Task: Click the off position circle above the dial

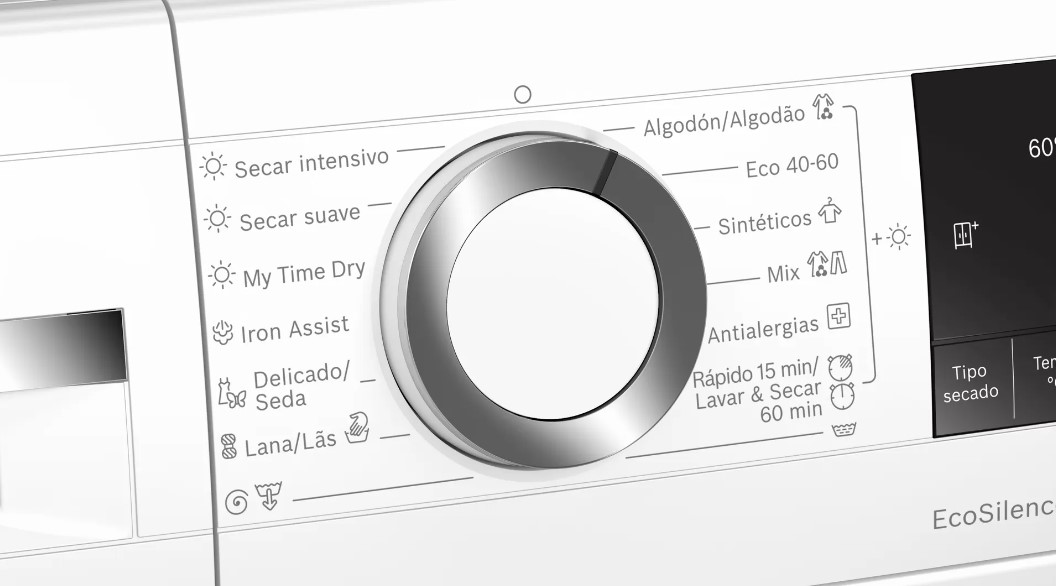Action: [523, 94]
